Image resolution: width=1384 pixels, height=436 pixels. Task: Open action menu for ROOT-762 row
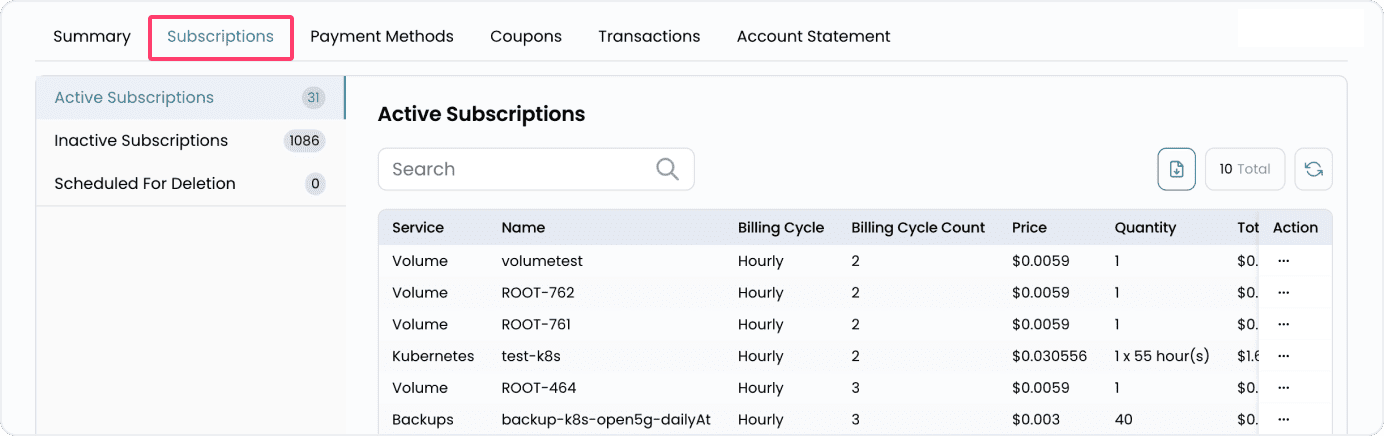pyautogui.click(x=1284, y=293)
